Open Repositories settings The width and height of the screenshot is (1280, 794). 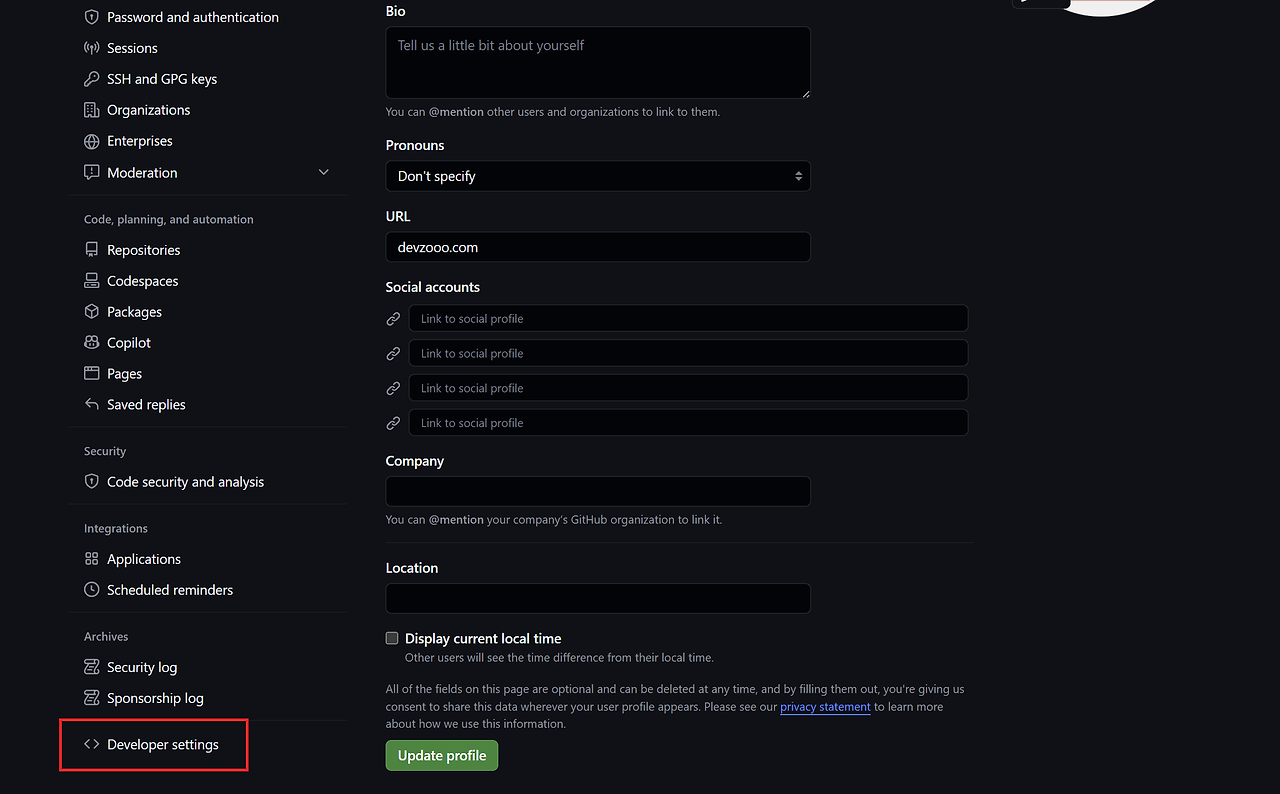point(143,249)
